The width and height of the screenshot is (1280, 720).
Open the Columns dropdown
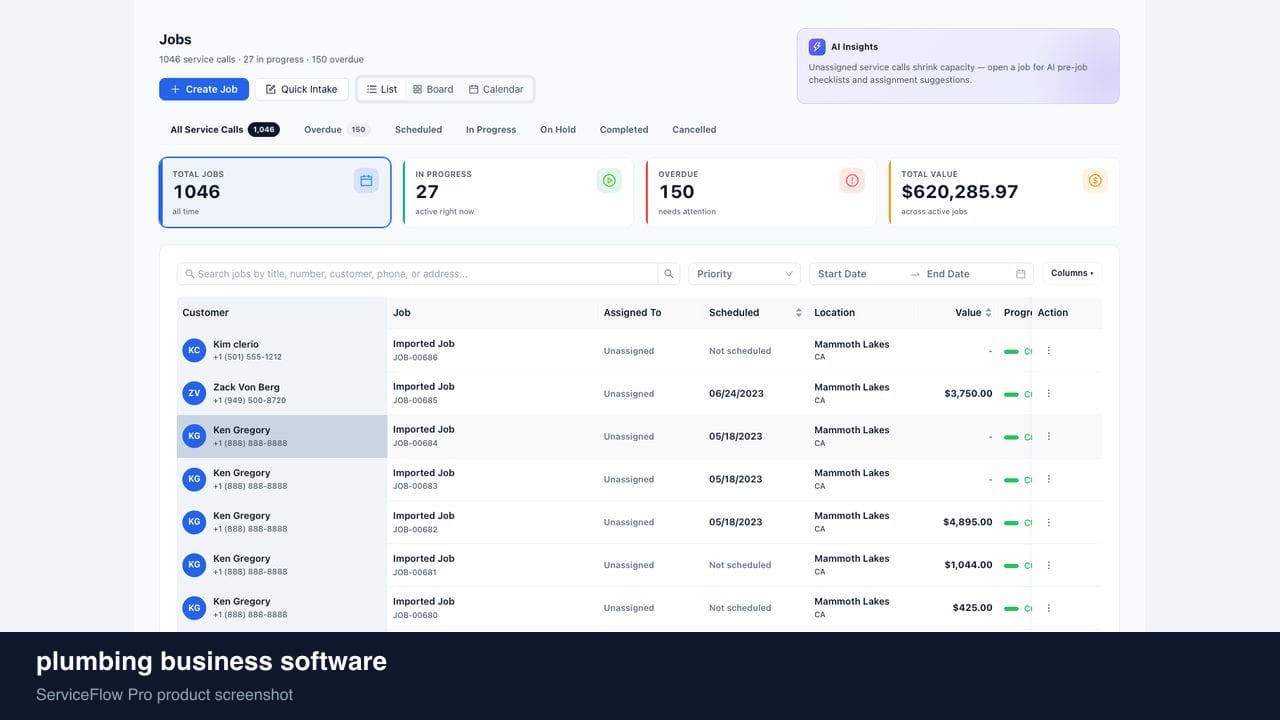pos(1072,273)
